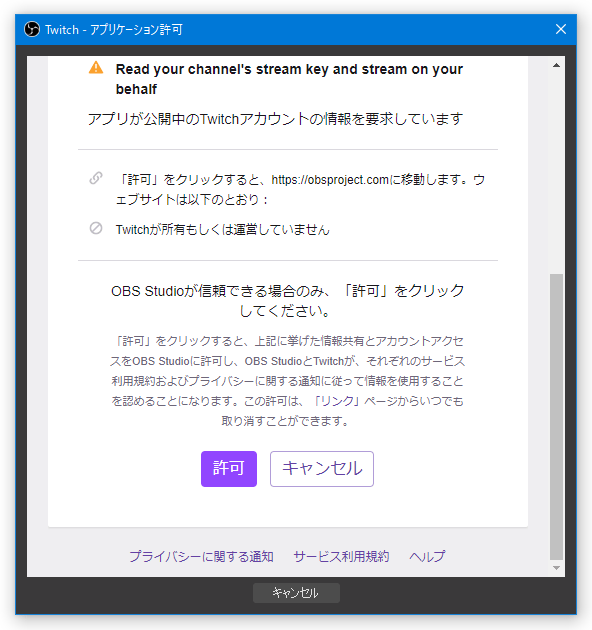Click the OBS Studioが信頼できる場合のみ notice text
Viewport: 592px width, 630px height.
tap(287, 301)
